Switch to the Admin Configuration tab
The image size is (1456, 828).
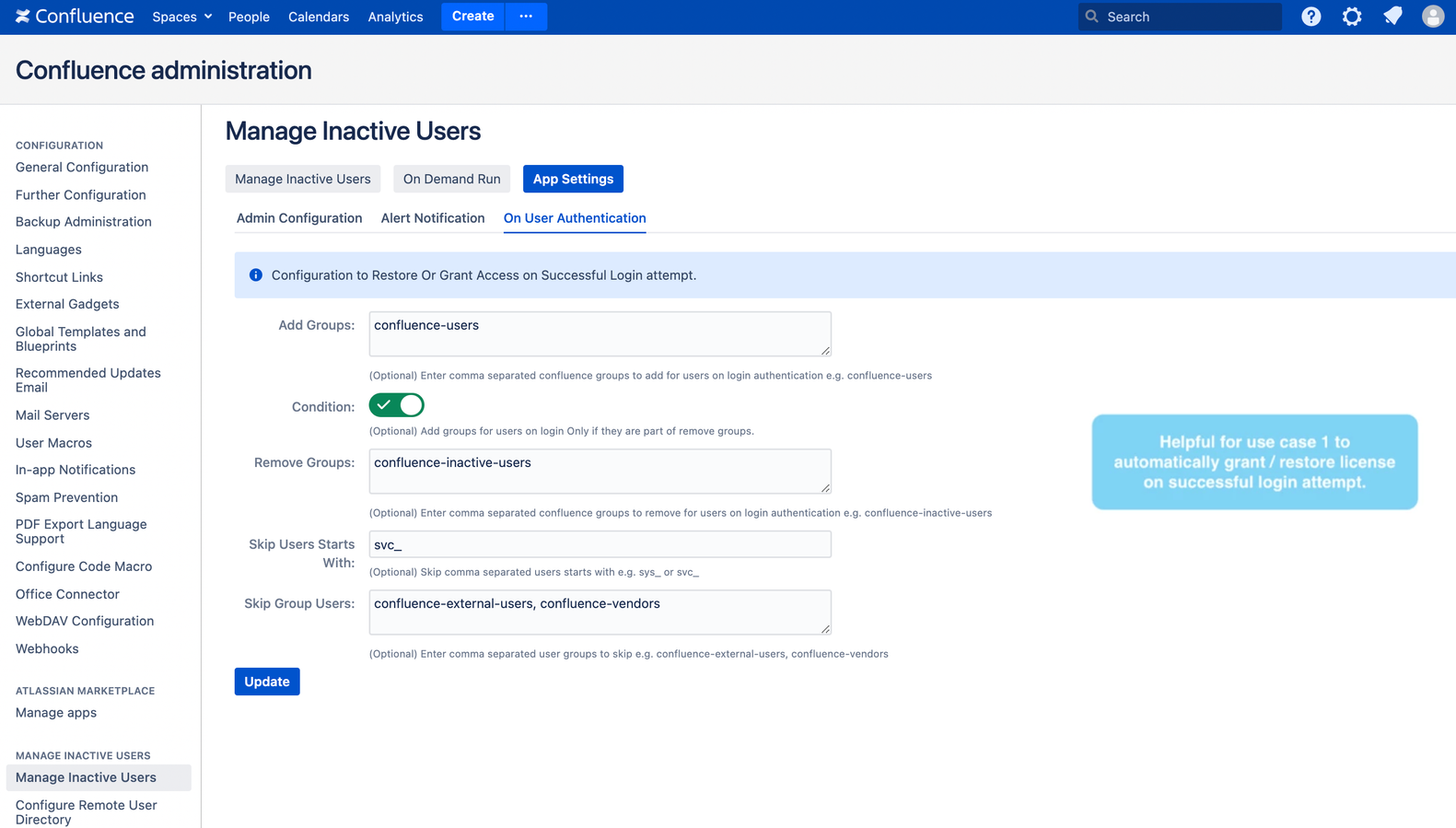pos(299,218)
